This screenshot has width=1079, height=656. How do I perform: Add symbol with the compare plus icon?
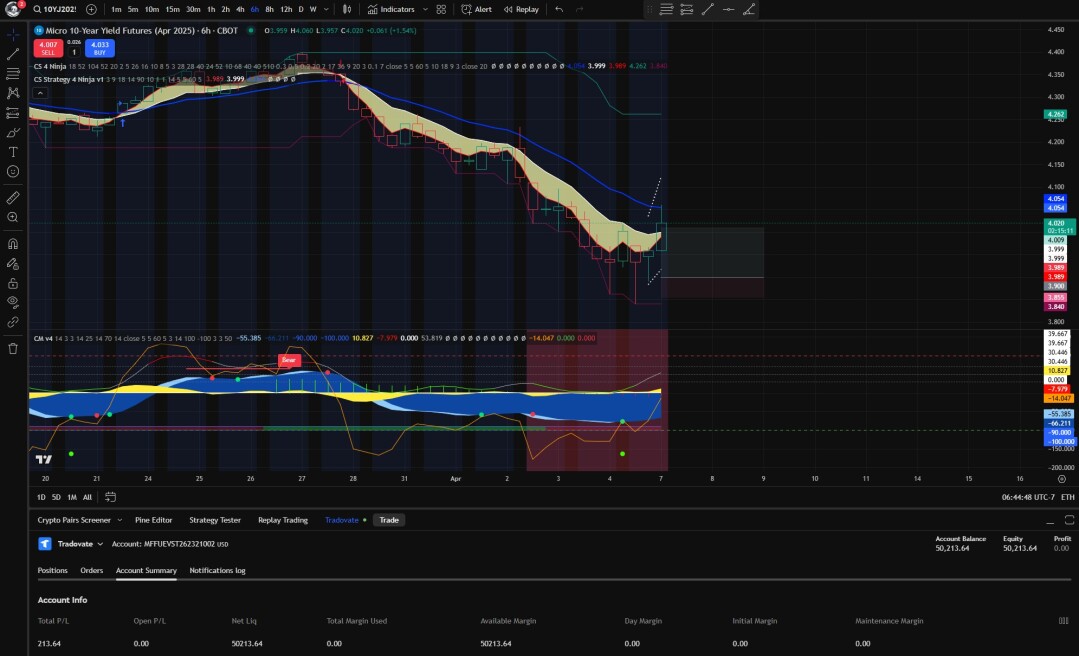(x=92, y=10)
